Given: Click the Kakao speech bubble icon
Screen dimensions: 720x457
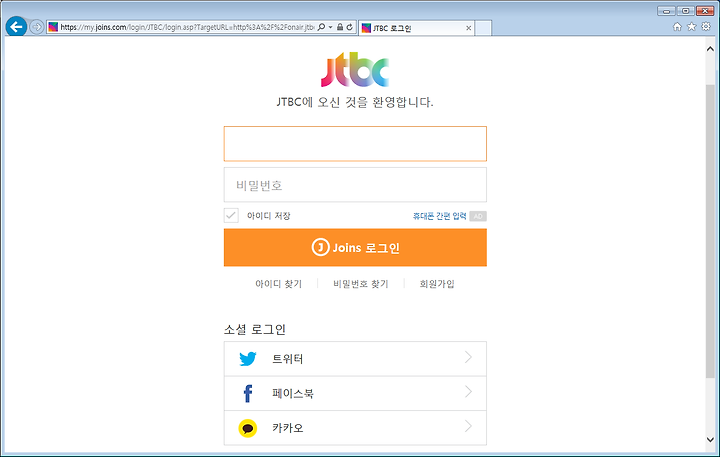Looking at the screenshot, I should pos(248,428).
